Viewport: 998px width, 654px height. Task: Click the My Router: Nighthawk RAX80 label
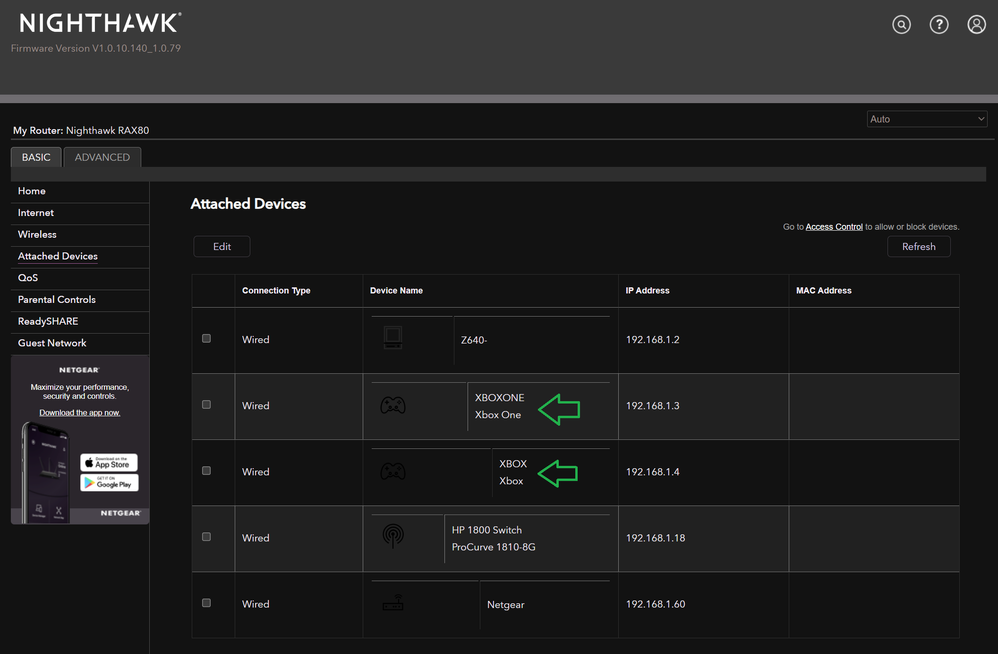(81, 130)
